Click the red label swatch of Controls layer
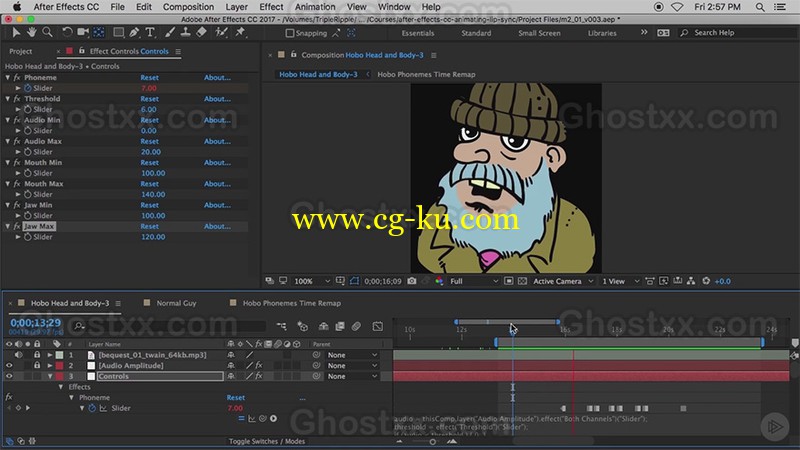 tap(59, 376)
